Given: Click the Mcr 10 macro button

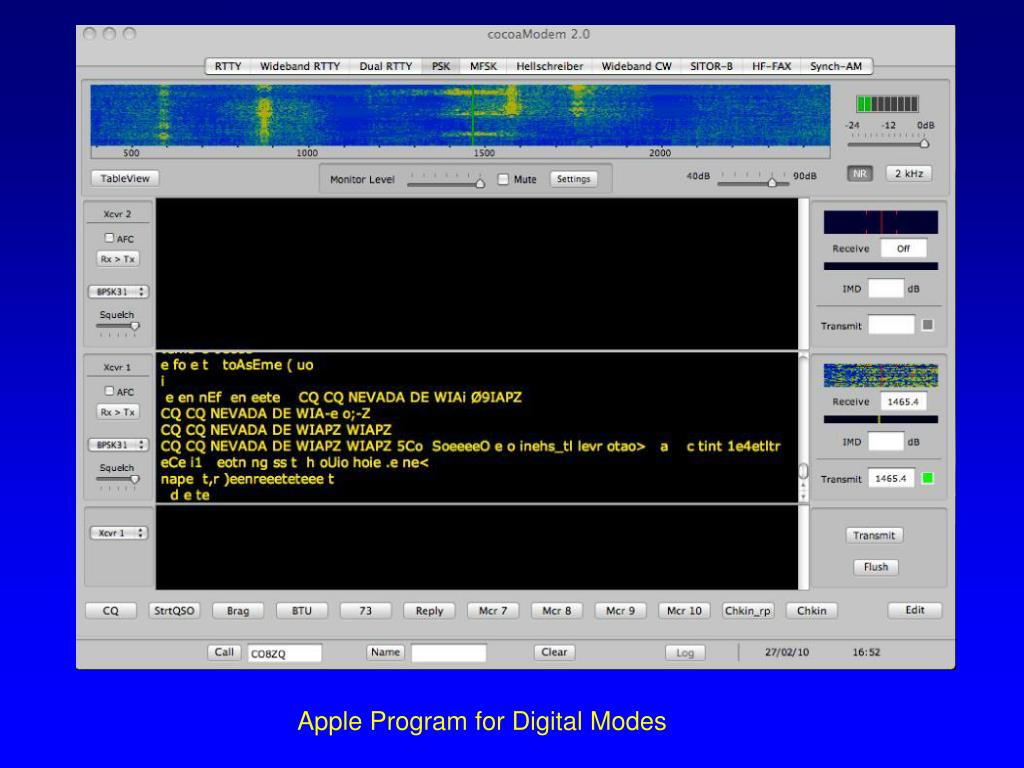Looking at the screenshot, I should point(684,611).
